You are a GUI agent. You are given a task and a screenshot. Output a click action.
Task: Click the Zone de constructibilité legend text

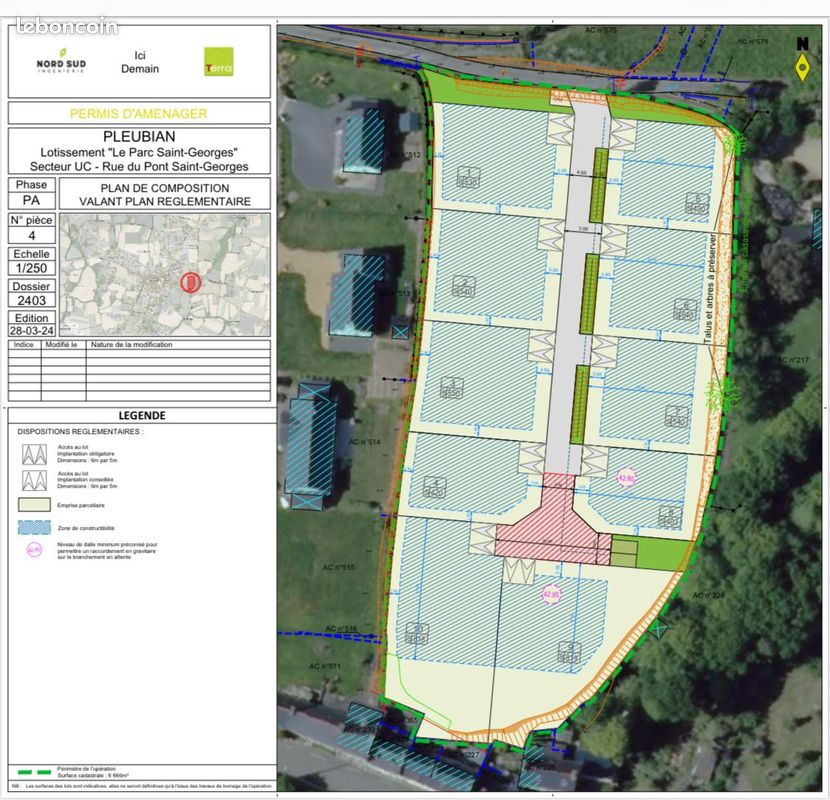86,528
